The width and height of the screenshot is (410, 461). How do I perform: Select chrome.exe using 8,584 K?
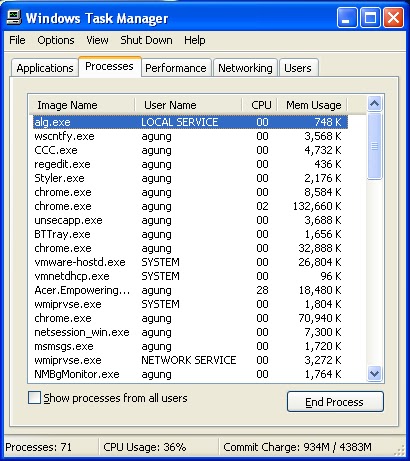coord(190,192)
